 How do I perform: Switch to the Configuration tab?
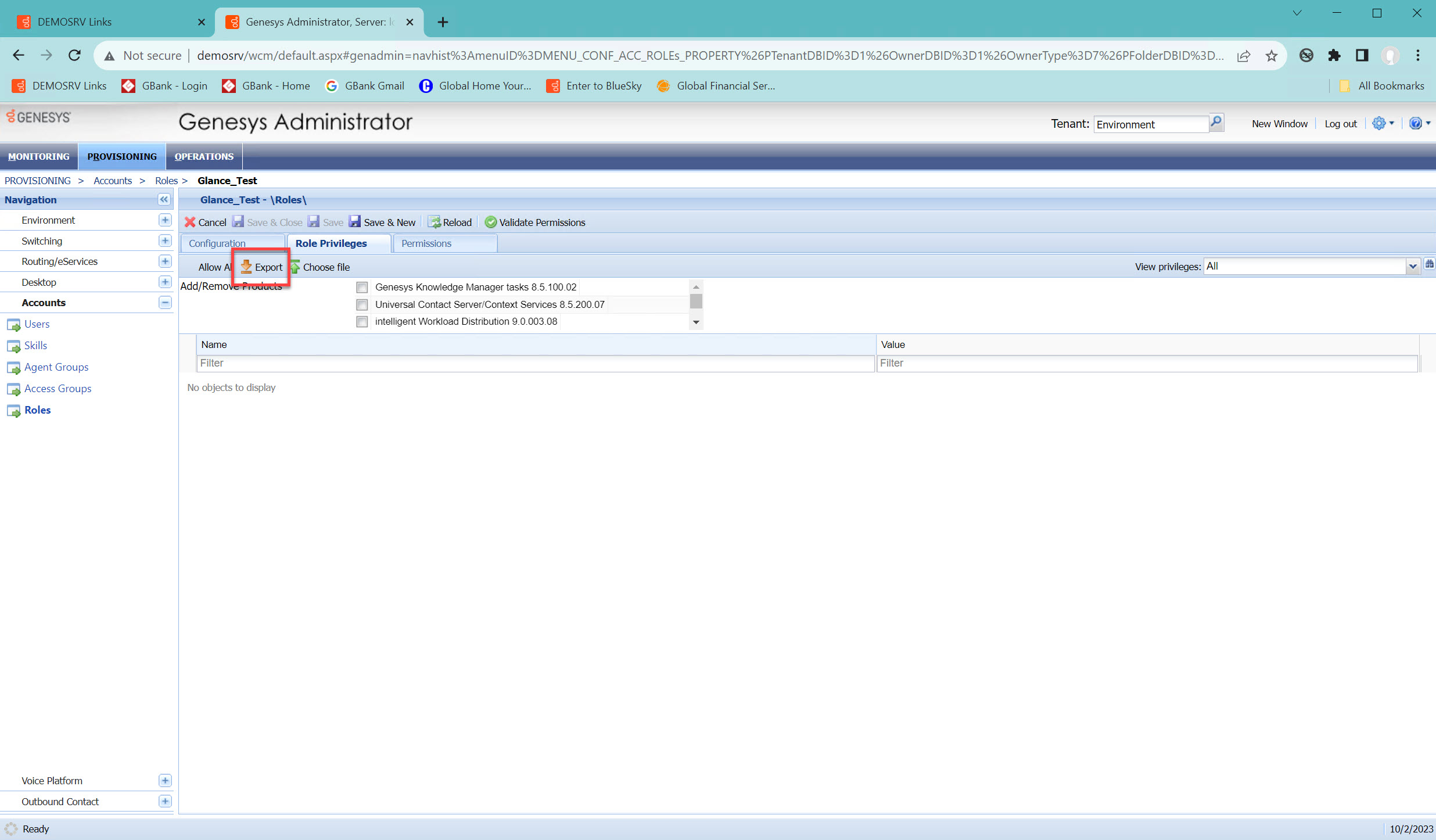pyautogui.click(x=232, y=243)
